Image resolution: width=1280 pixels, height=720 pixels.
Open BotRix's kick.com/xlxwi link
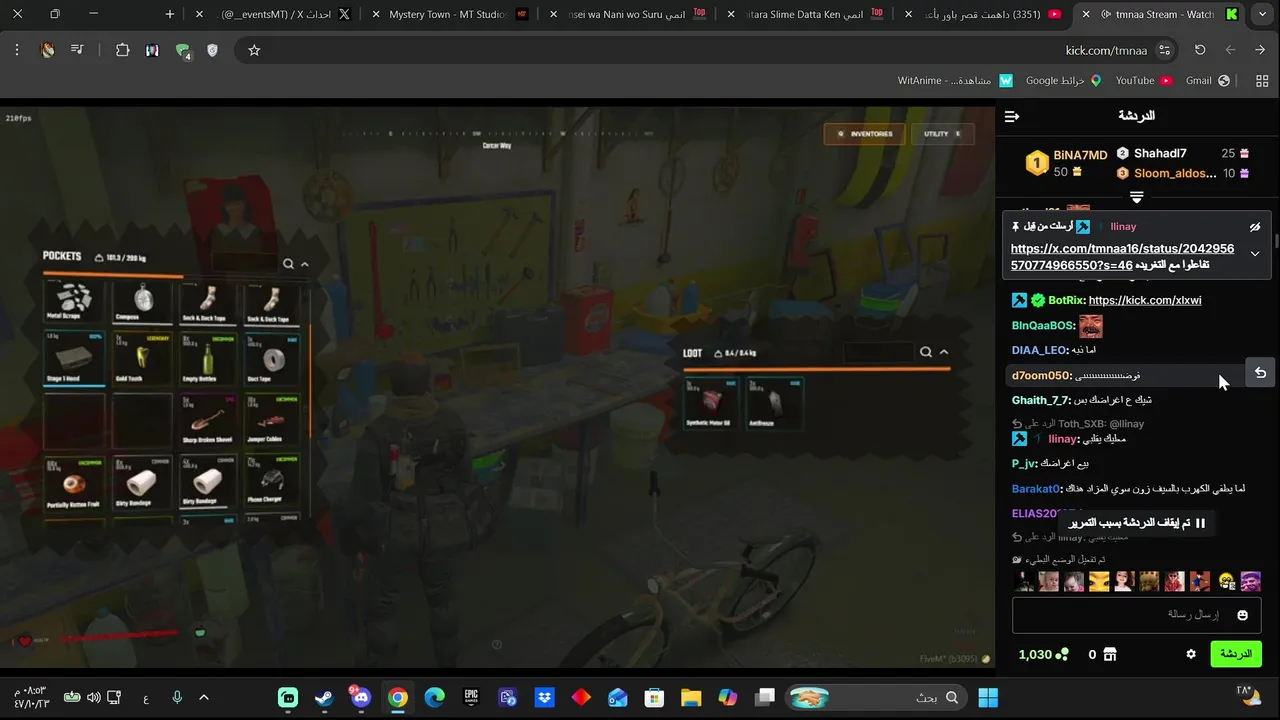[1145, 300]
